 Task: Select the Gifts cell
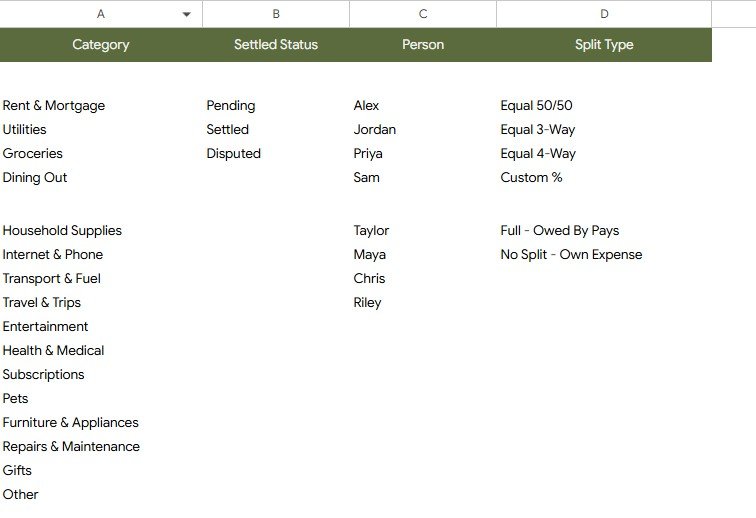(101, 470)
